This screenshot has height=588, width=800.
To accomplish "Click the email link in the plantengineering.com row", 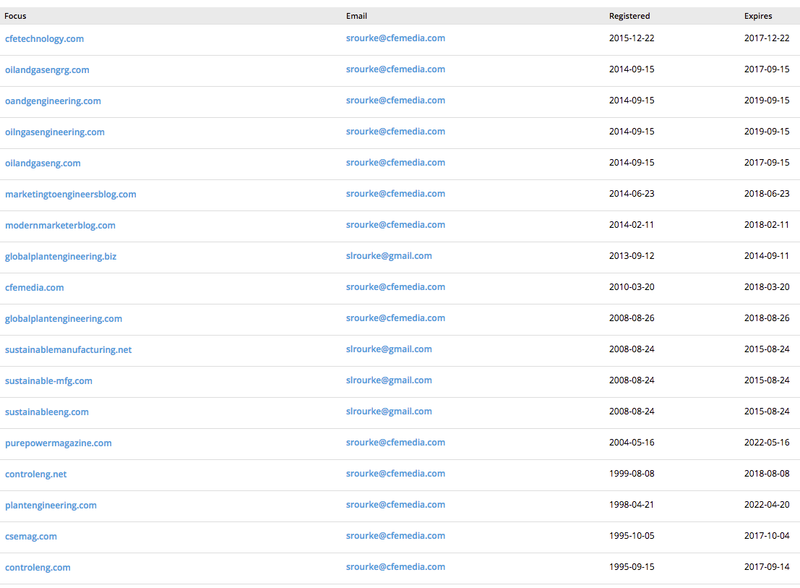I will tap(395, 505).
